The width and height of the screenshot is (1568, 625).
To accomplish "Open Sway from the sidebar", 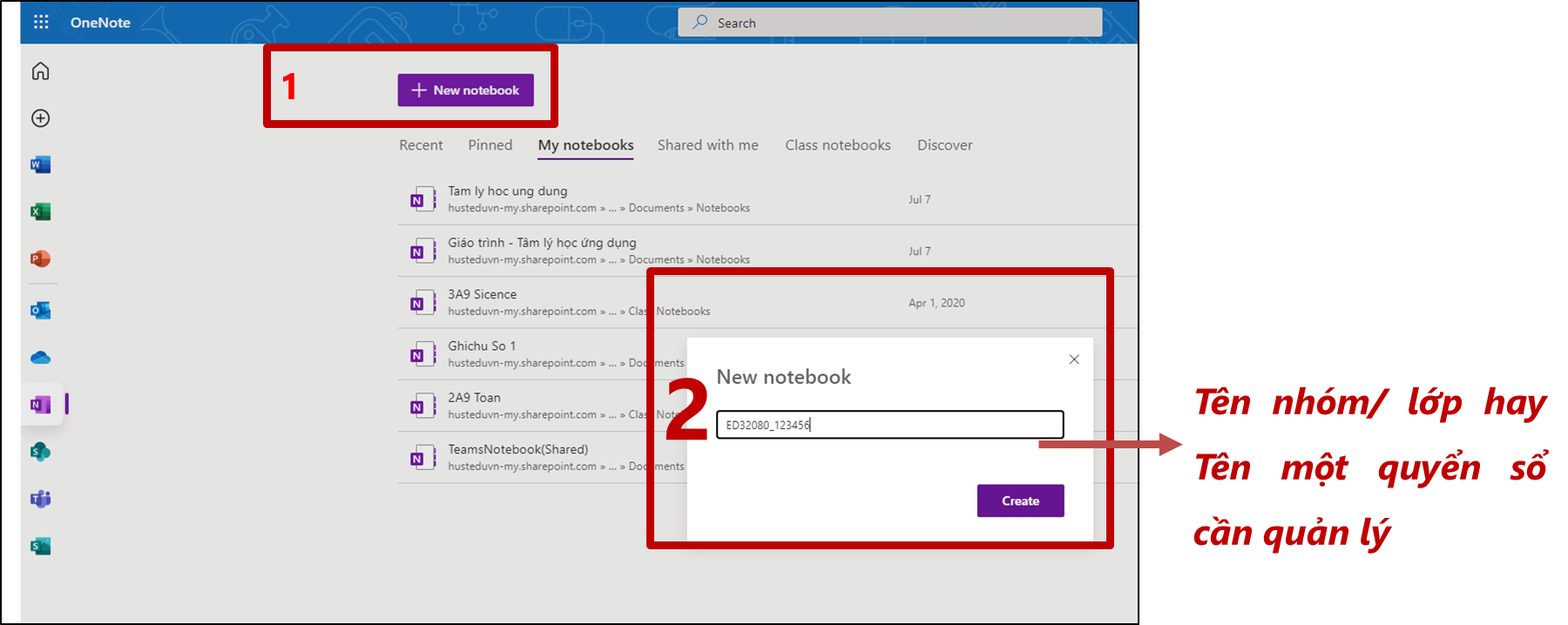I will coord(41,546).
